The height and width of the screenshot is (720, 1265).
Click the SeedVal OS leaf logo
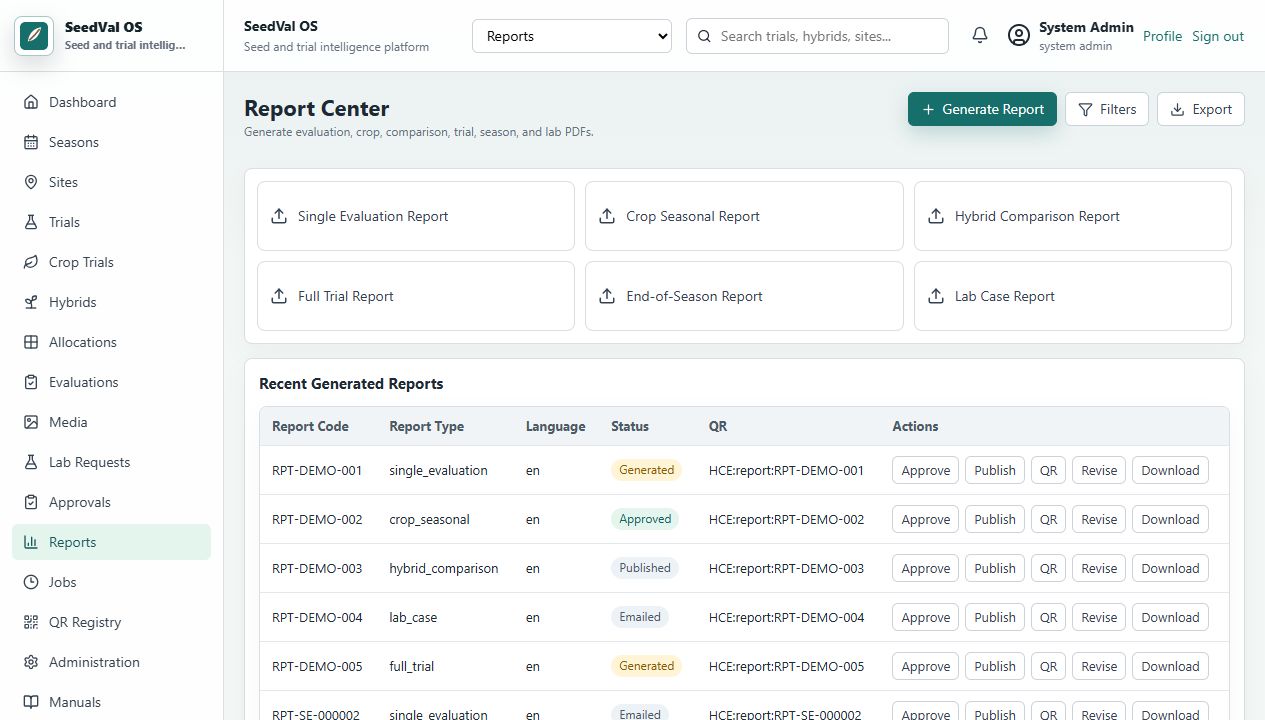coord(34,36)
